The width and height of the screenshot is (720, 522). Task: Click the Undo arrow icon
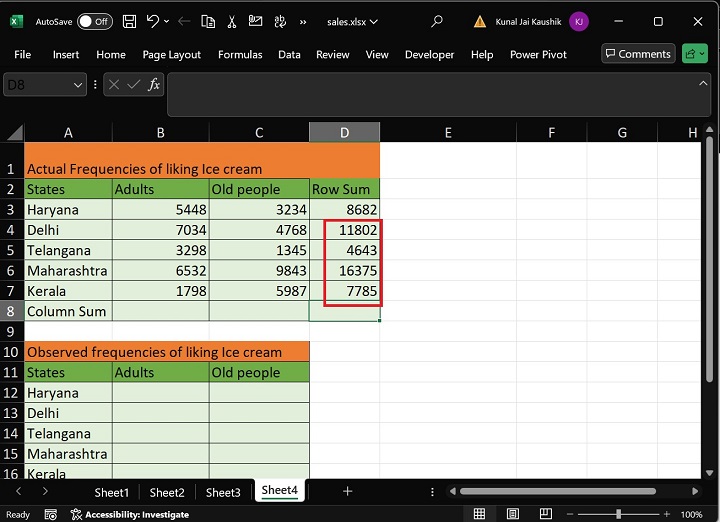(x=152, y=21)
